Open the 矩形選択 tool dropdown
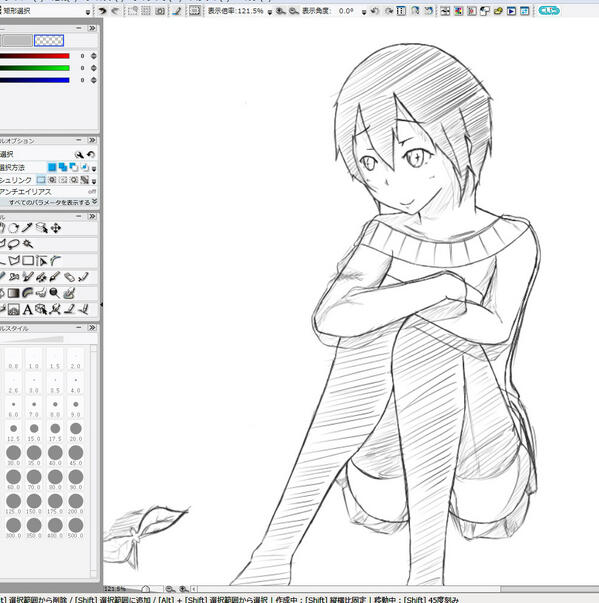The height and width of the screenshot is (603, 599). coord(88,12)
